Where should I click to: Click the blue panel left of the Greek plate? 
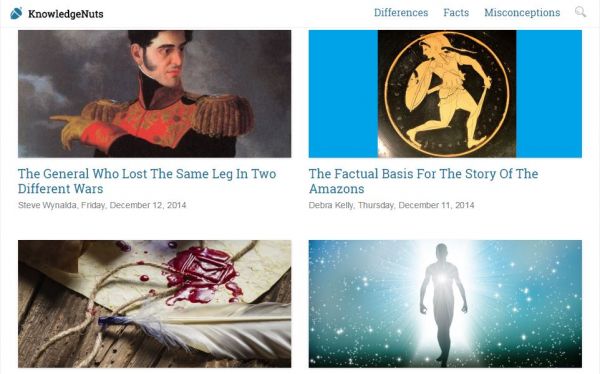pos(343,94)
